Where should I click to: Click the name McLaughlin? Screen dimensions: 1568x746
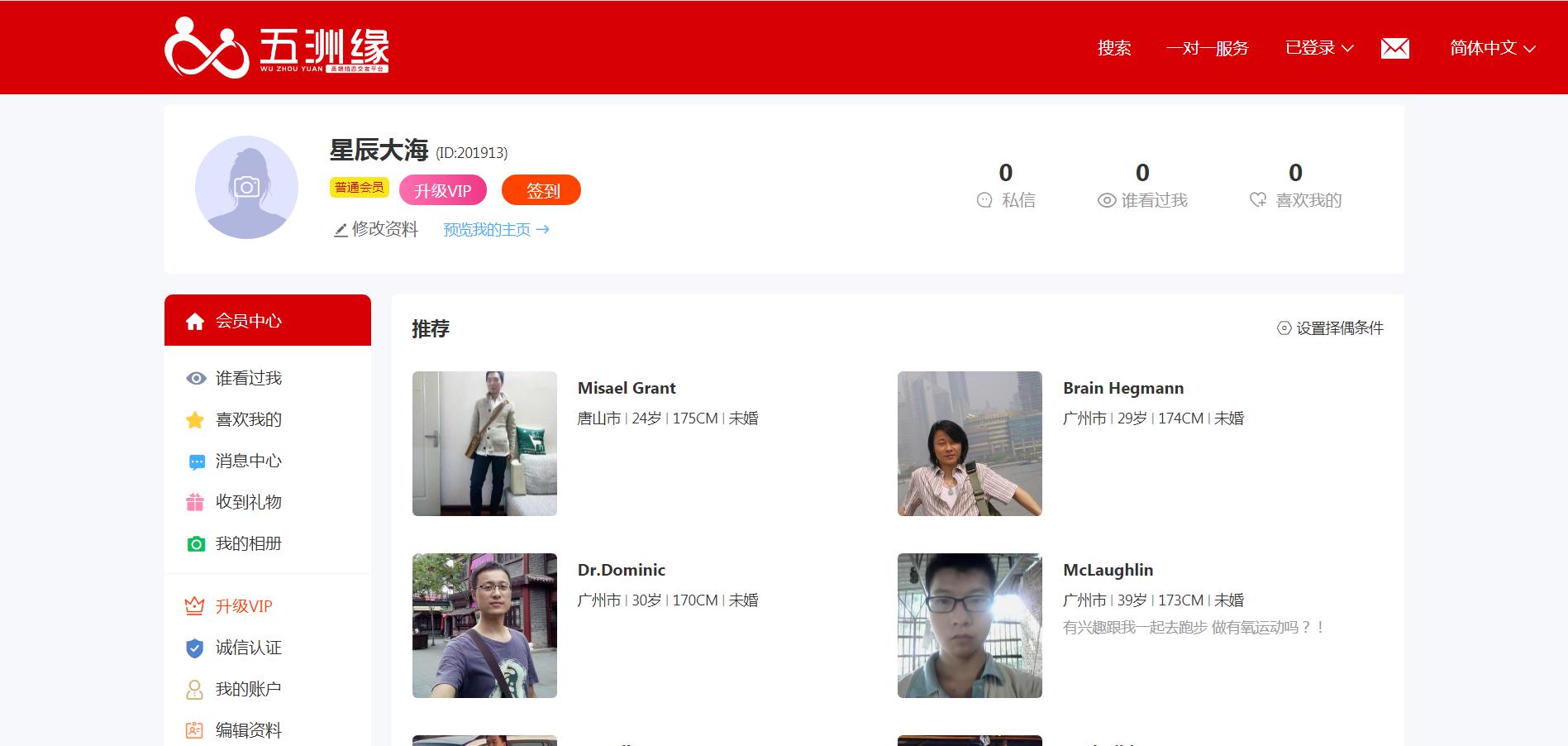(x=1108, y=570)
